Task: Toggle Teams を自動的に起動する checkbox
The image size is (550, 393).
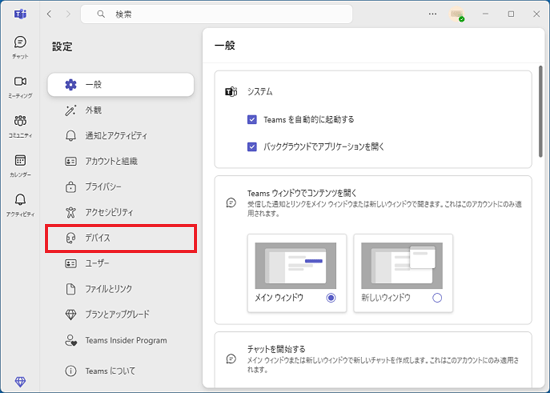Action: 252,120
